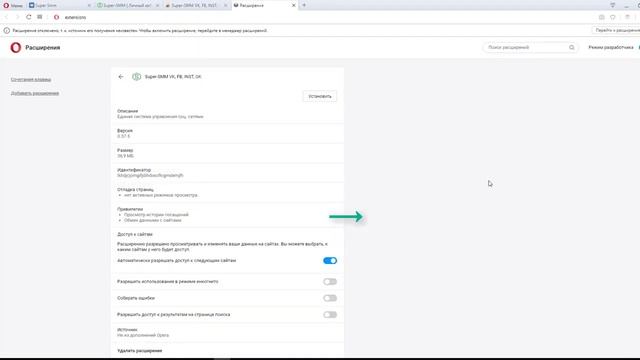Click the Установить button
This screenshot has height=360, width=640.
click(x=320, y=96)
